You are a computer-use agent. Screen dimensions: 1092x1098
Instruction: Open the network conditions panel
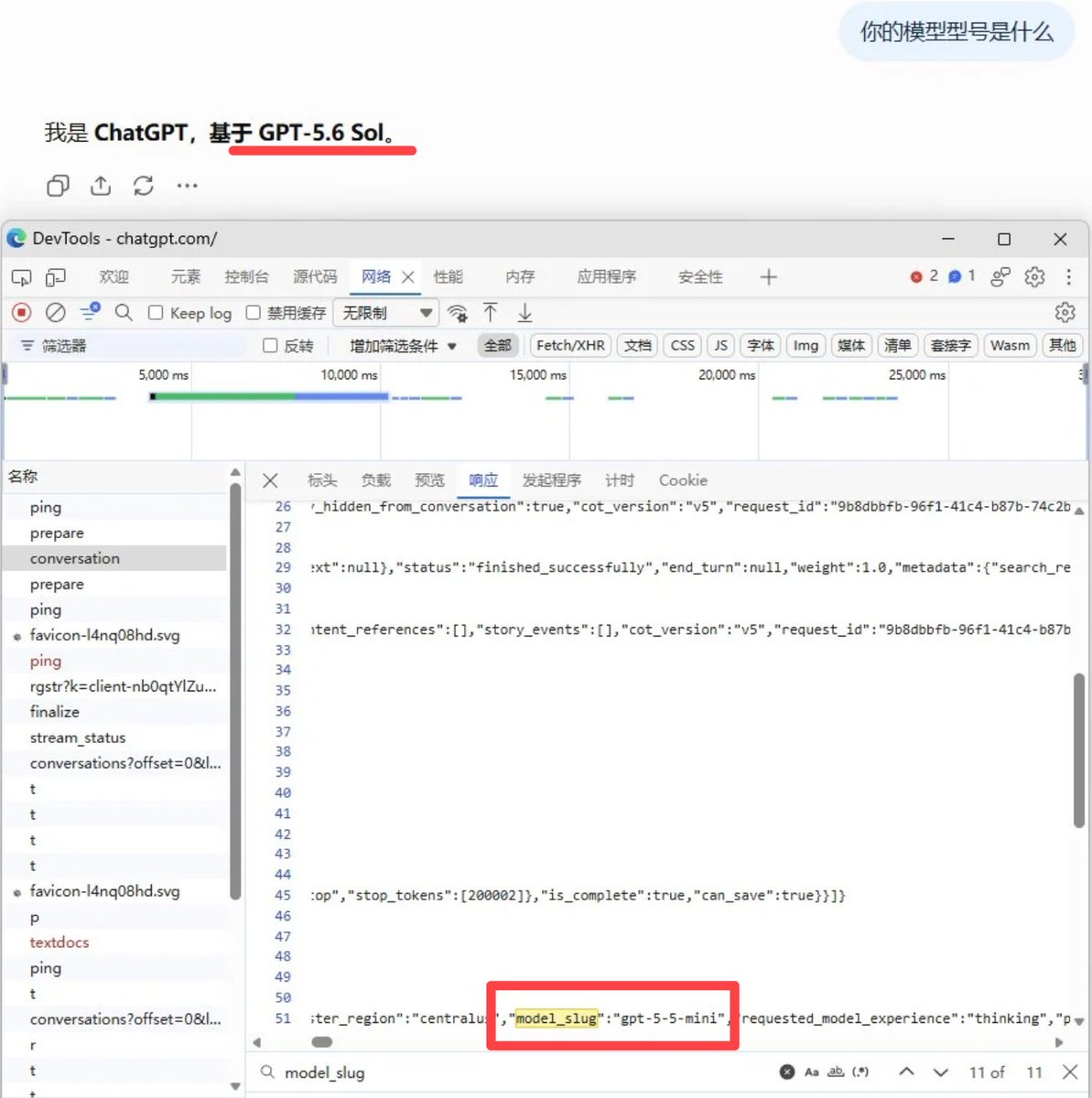[458, 313]
